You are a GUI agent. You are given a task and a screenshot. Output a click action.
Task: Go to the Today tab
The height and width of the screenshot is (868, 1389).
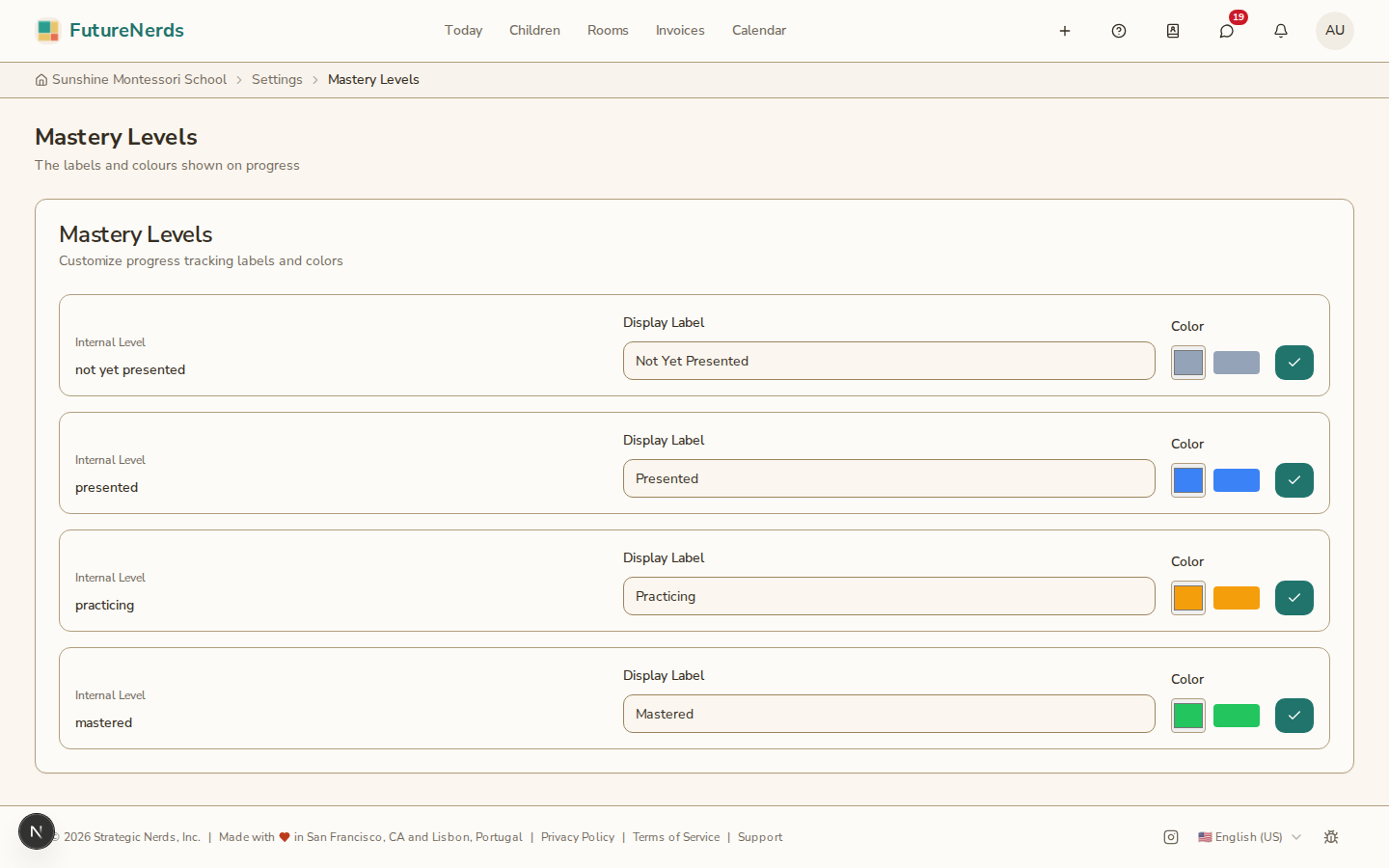point(464,31)
